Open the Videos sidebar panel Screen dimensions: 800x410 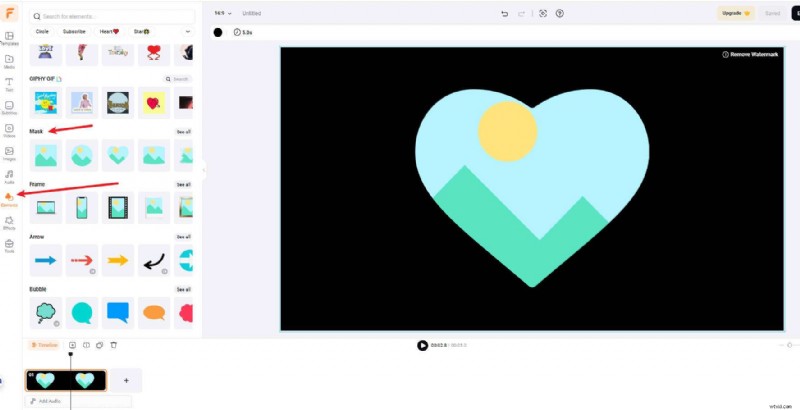click(9, 131)
